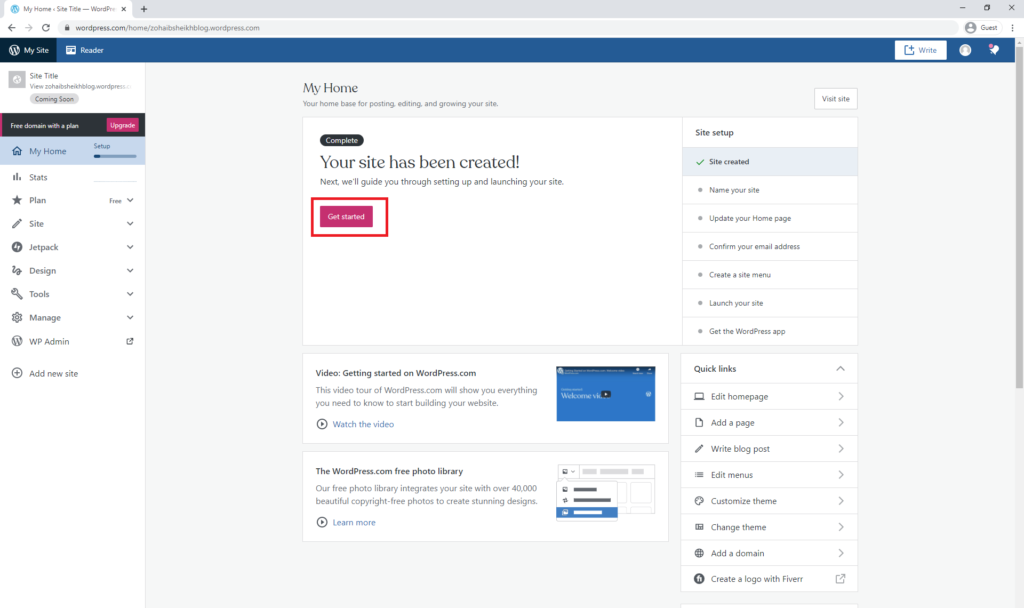The height and width of the screenshot is (608, 1024).
Task: Click the Add a page document icon
Action: (x=699, y=423)
